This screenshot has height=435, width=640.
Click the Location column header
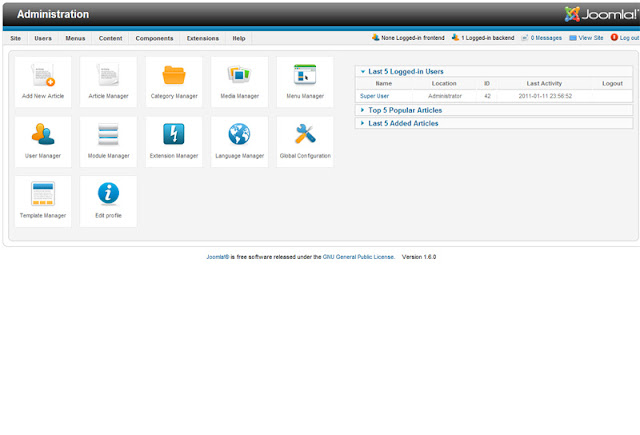coord(444,83)
